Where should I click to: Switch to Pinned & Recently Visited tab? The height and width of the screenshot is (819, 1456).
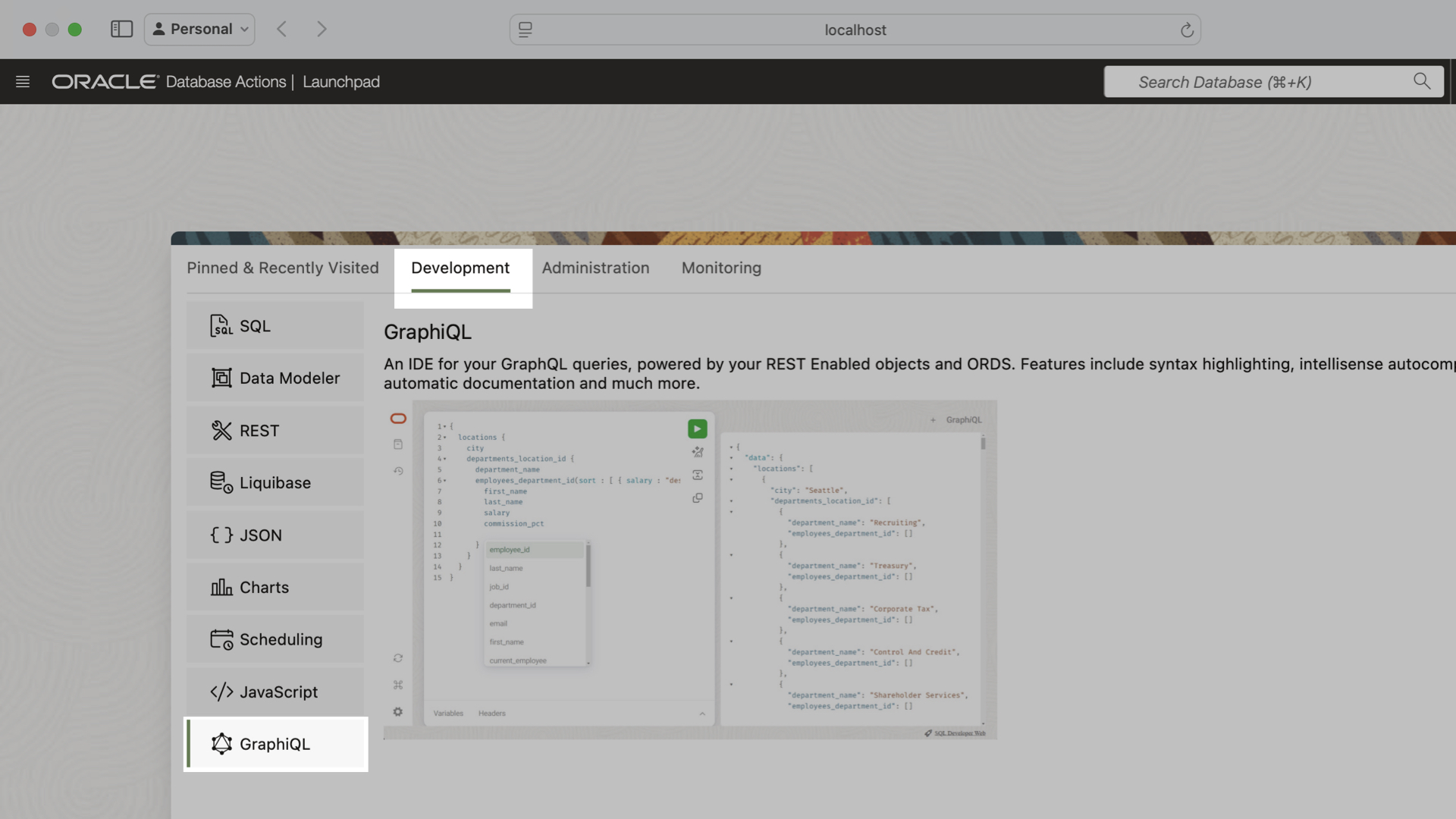(283, 268)
